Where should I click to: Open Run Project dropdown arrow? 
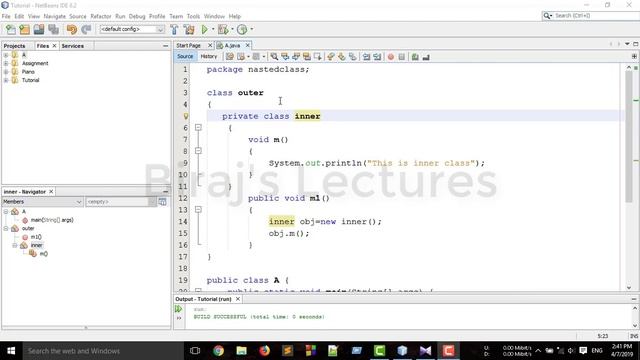tap(213, 29)
